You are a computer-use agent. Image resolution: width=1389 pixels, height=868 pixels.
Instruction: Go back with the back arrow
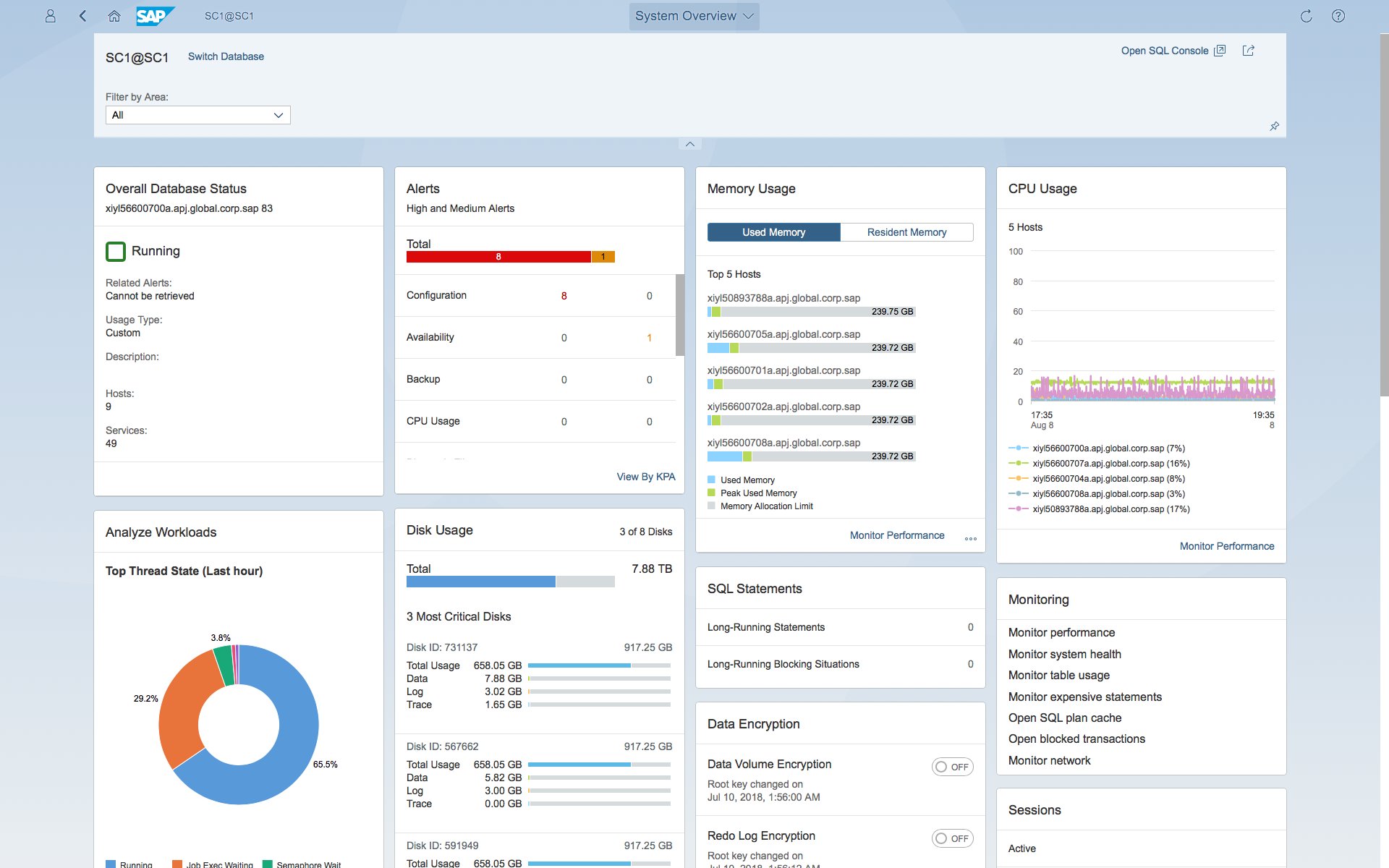pyautogui.click(x=82, y=16)
